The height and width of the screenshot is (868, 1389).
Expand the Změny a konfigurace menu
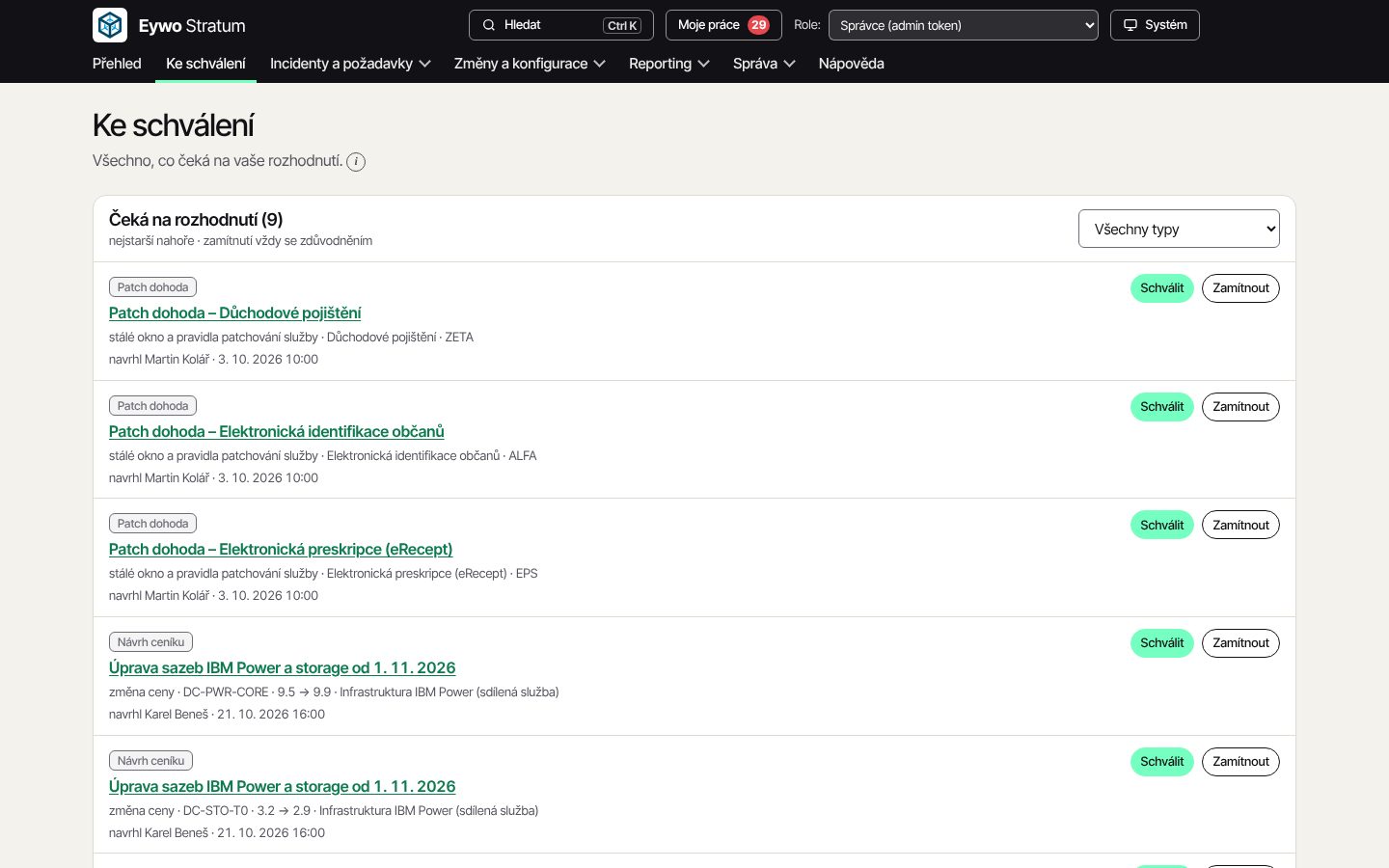tap(530, 64)
